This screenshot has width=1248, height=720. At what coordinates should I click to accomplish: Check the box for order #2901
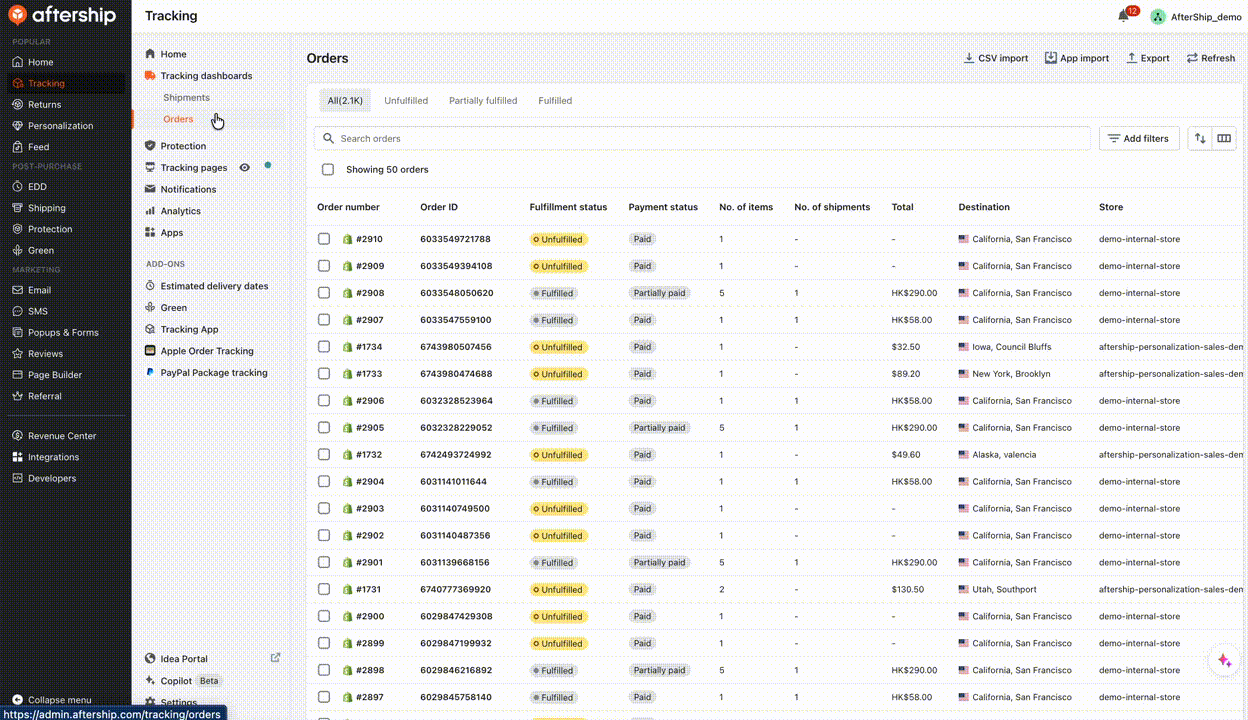pyautogui.click(x=324, y=562)
